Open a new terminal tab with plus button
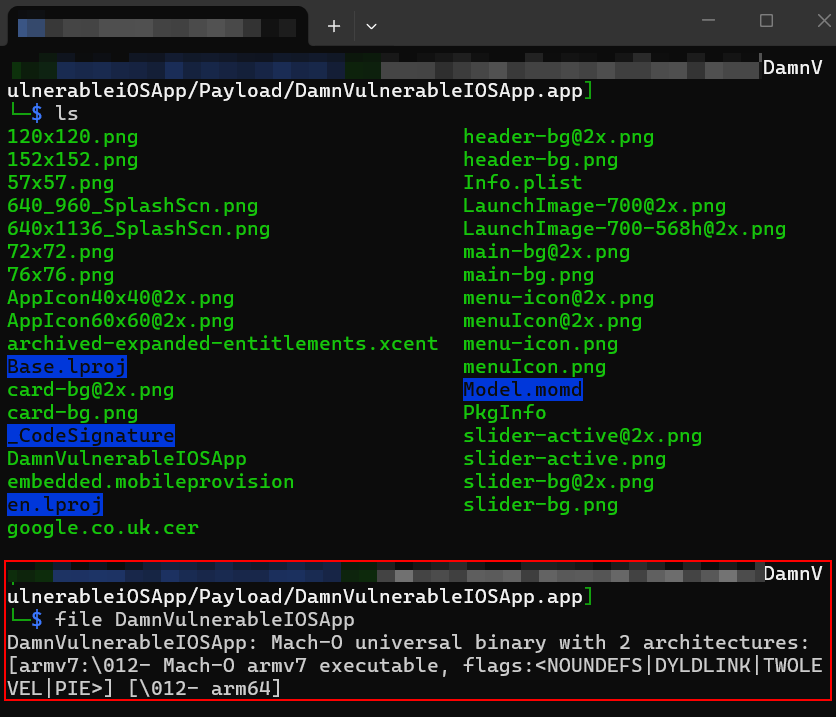This screenshot has height=717, width=836. tap(334, 25)
